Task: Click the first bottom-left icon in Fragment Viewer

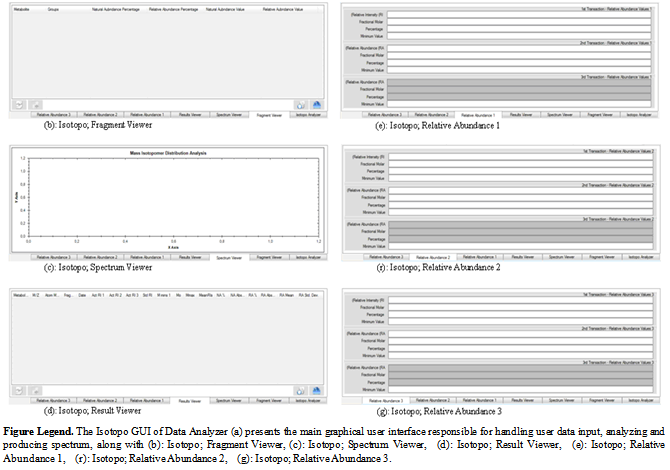Action: point(18,103)
